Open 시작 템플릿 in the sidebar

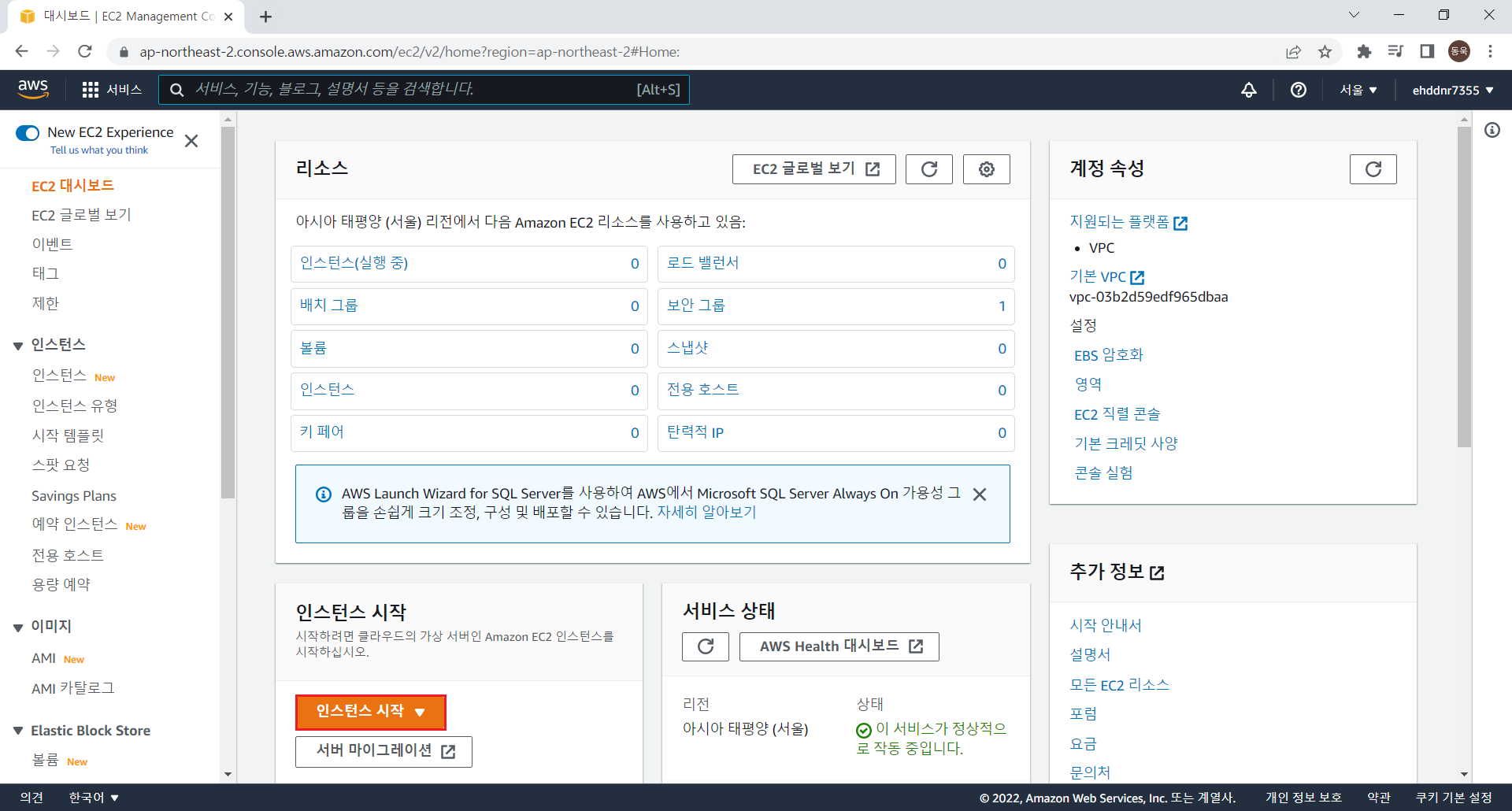click(68, 435)
